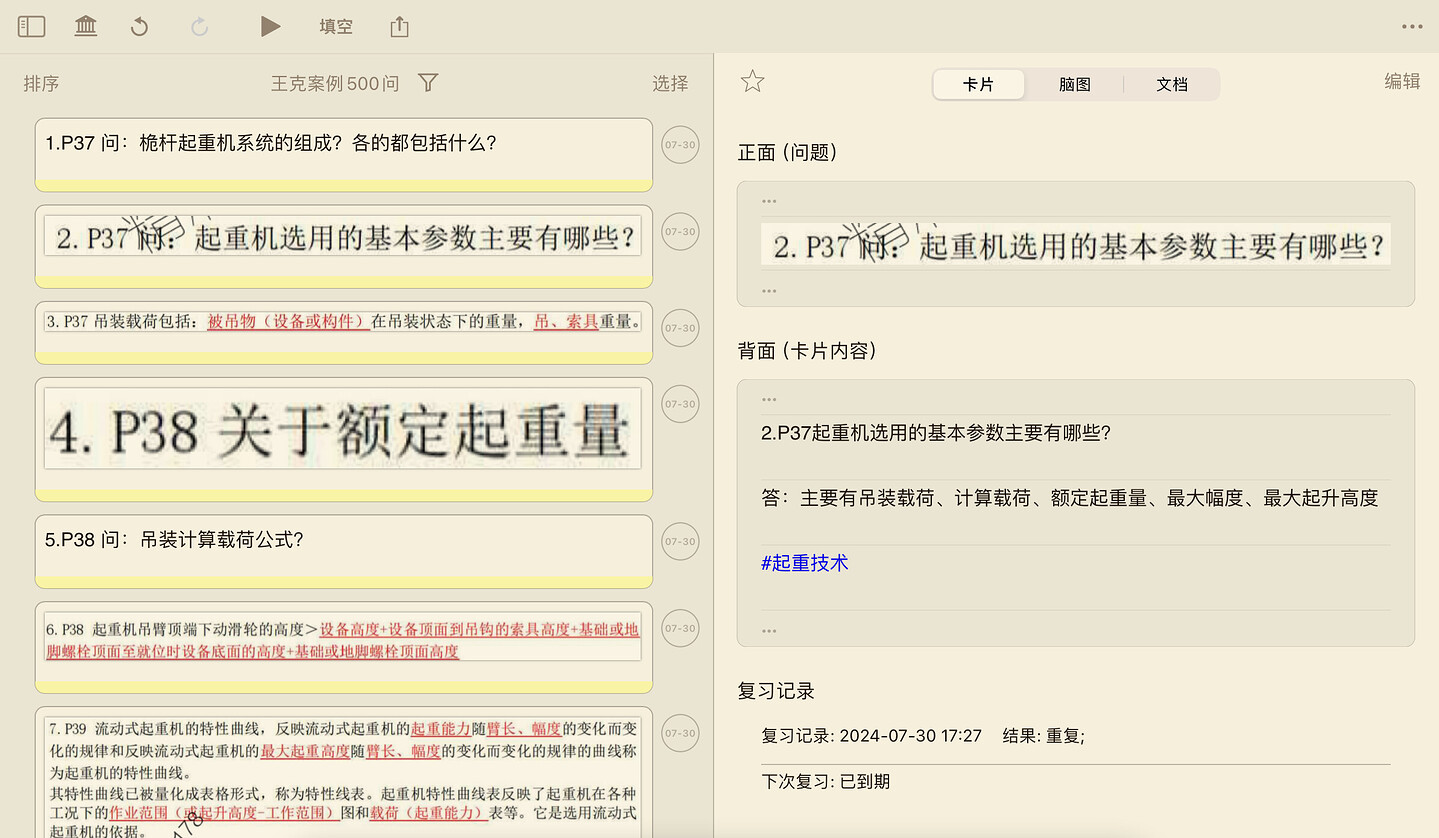The image size is (1439, 838).
Task: Click the 07-30 badge beside card 3.P37
Action: pyautogui.click(x=680, y=328)
